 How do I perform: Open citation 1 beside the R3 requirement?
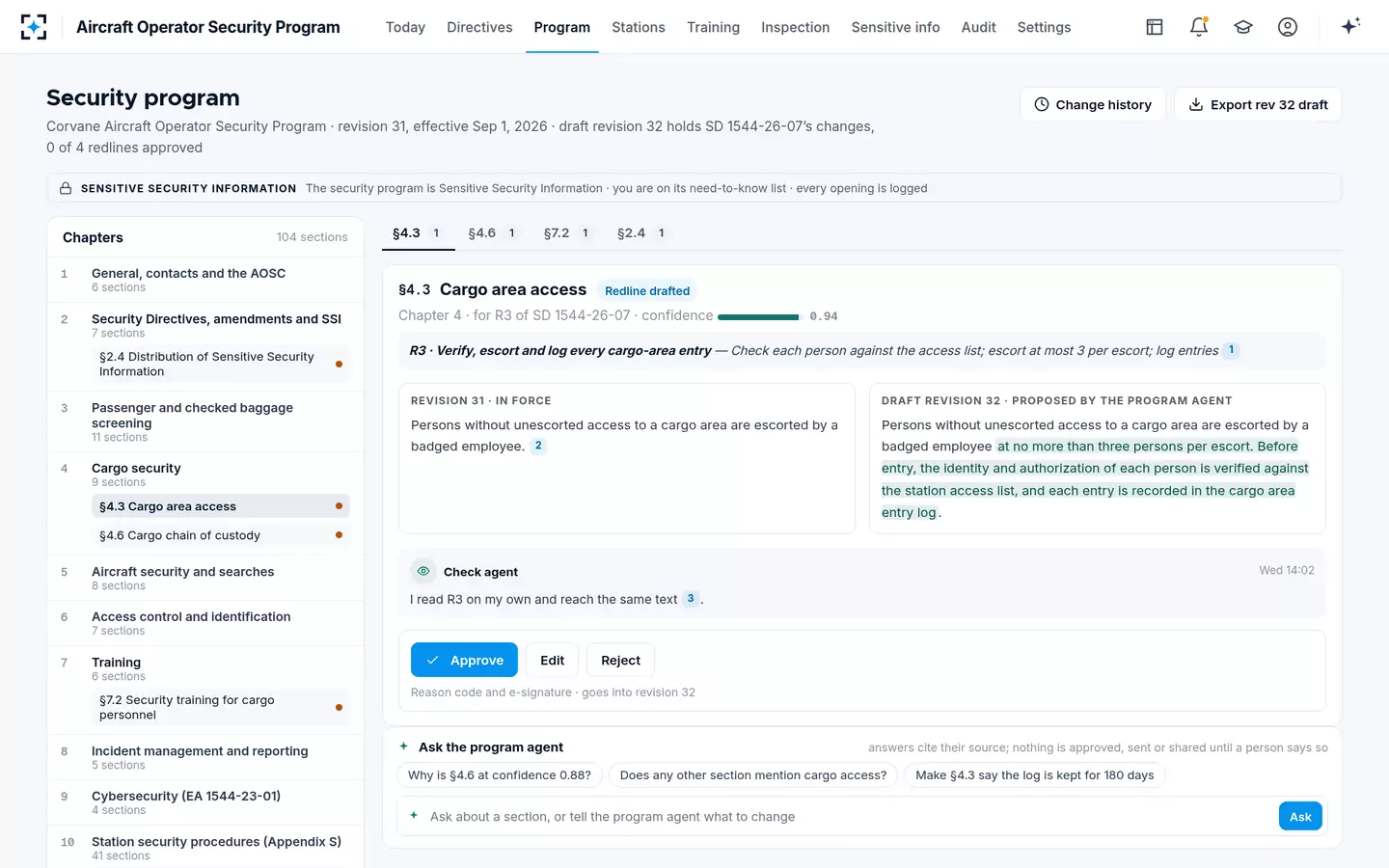[1231, 350]
